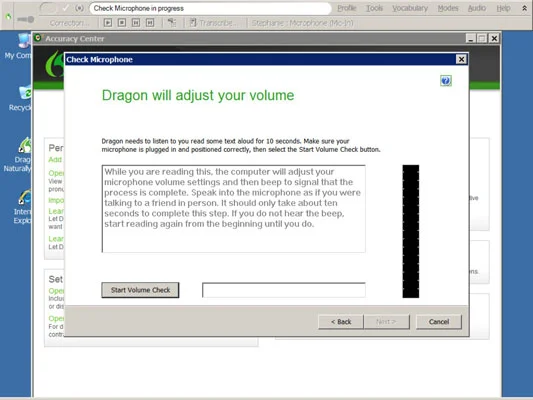Screen dimensions: 533x400
Task: Click the black audio level meter
Action: click(411, 231)
